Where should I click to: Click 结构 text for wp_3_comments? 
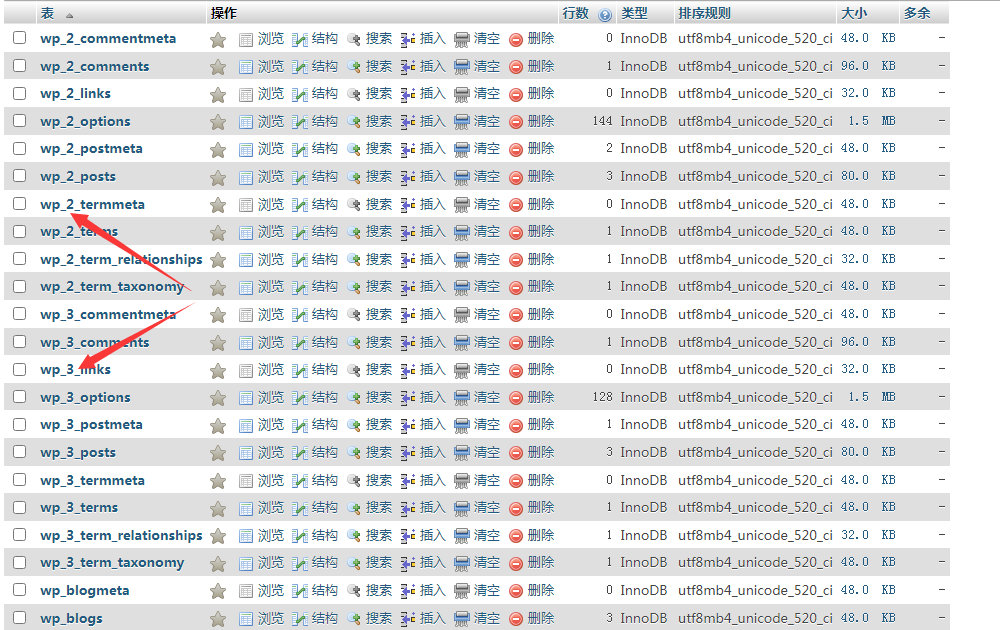coord(325,342)
